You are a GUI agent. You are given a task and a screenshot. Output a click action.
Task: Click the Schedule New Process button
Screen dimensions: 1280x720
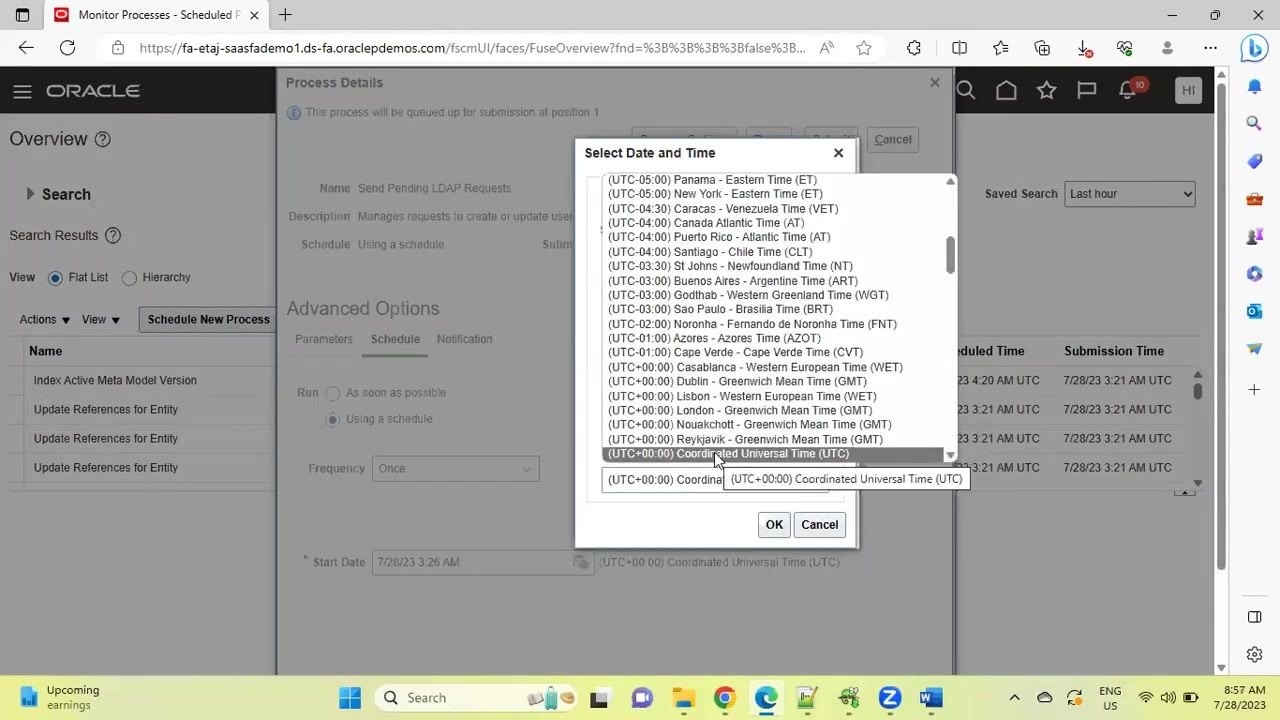point(208,320)
